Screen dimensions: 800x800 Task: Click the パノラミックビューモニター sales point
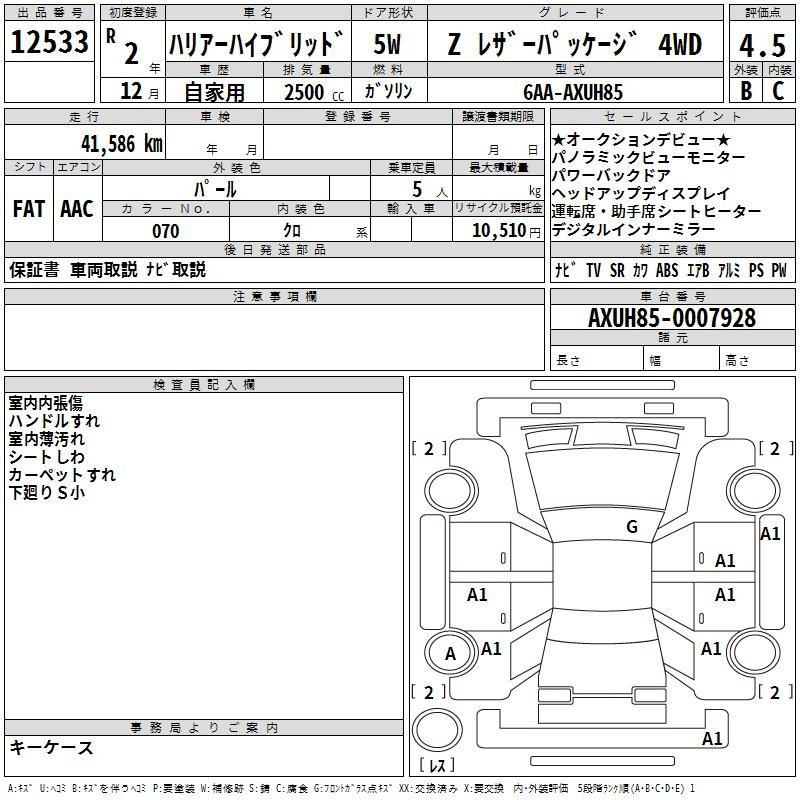(x=648, y=158)
